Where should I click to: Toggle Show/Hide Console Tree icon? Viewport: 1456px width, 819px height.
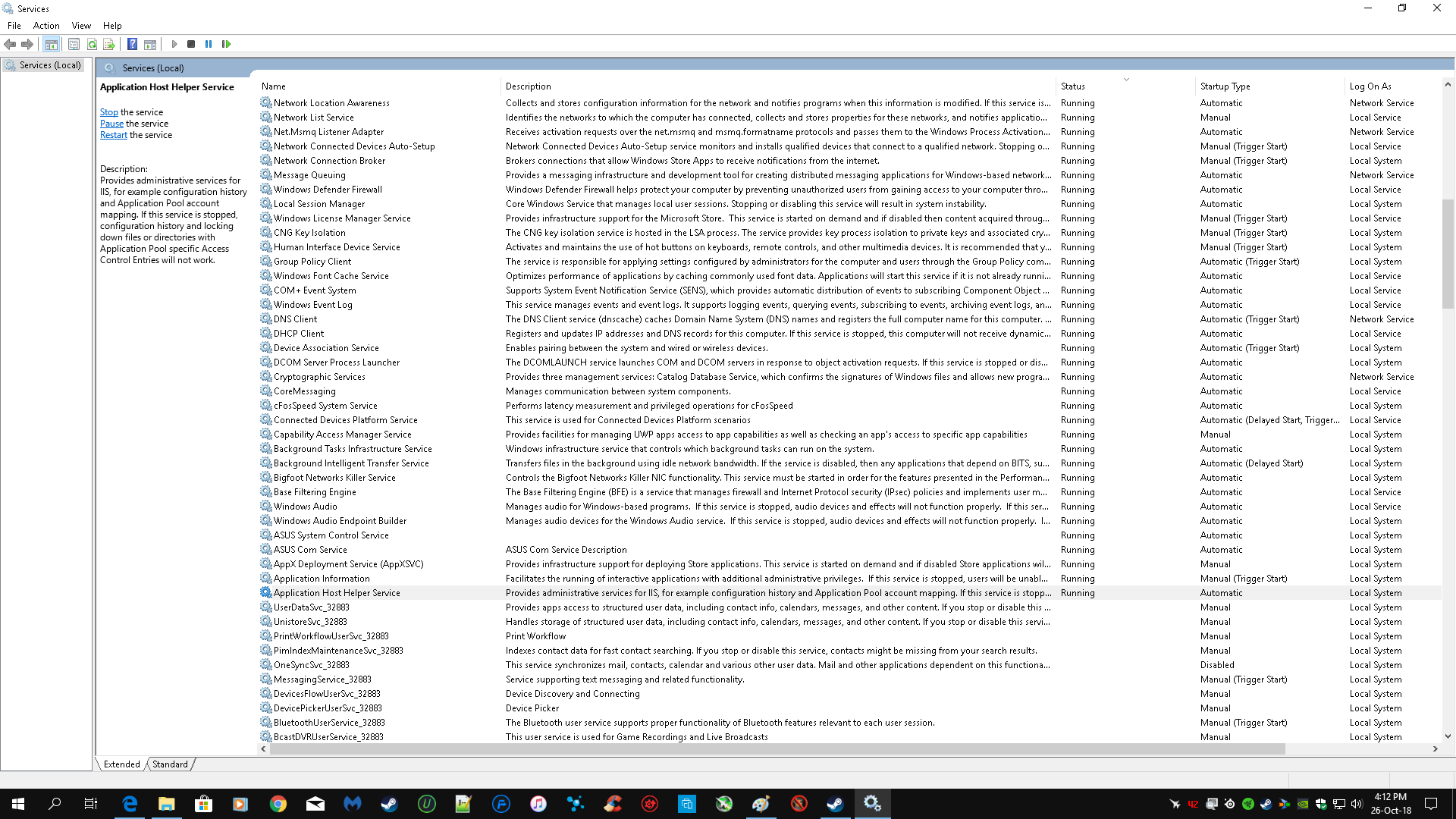[51, 44]
